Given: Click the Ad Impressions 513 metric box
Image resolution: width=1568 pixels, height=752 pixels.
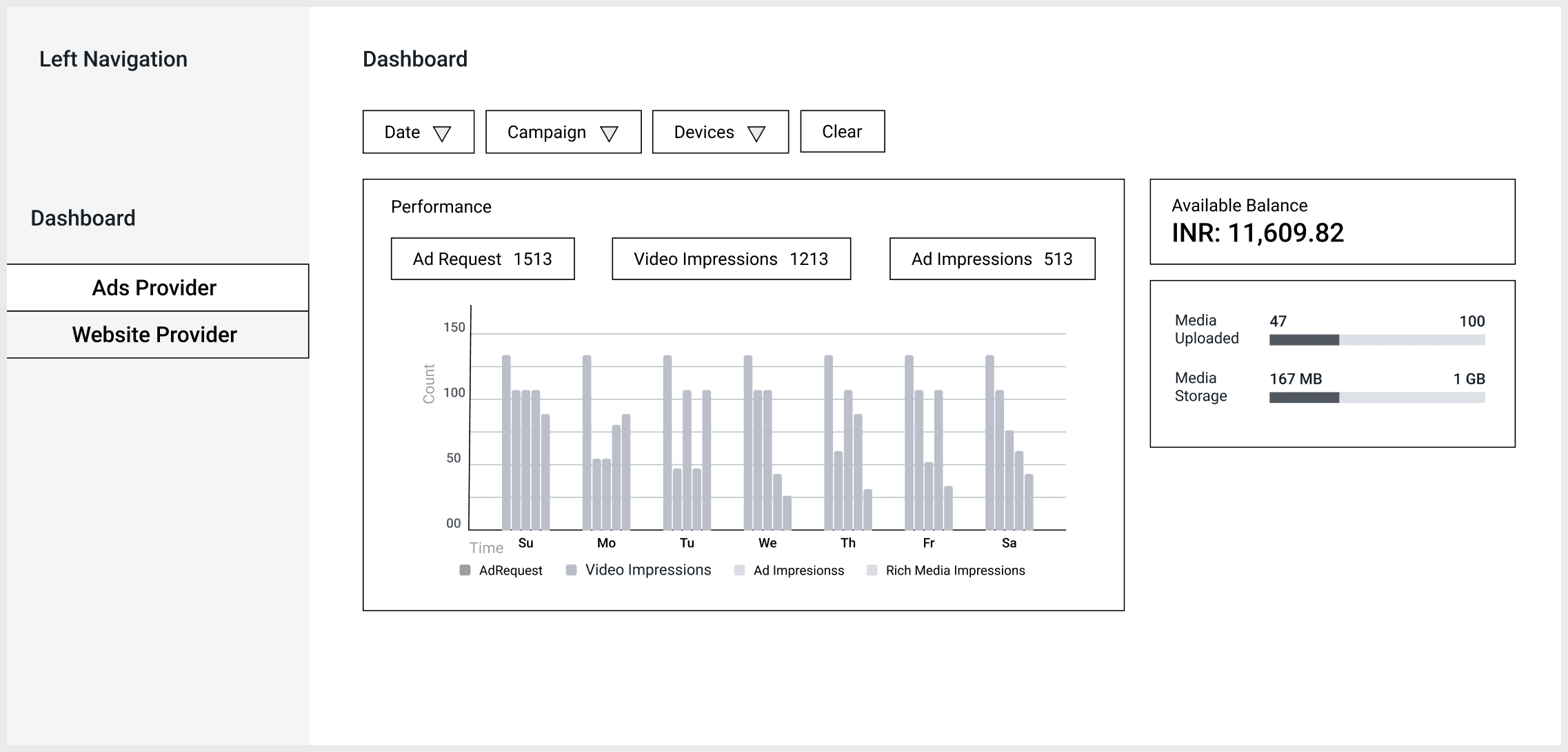Looking at the screenshot, I should click(992, 259).
